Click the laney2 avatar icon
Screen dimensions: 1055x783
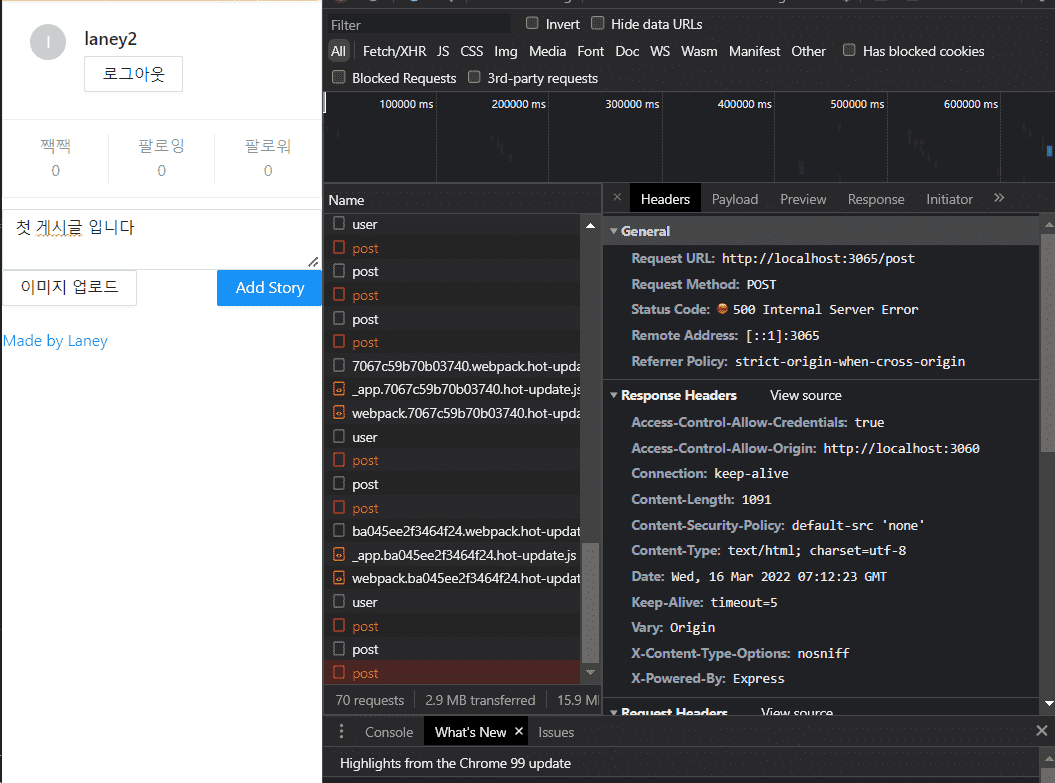(x=48, y=42)
